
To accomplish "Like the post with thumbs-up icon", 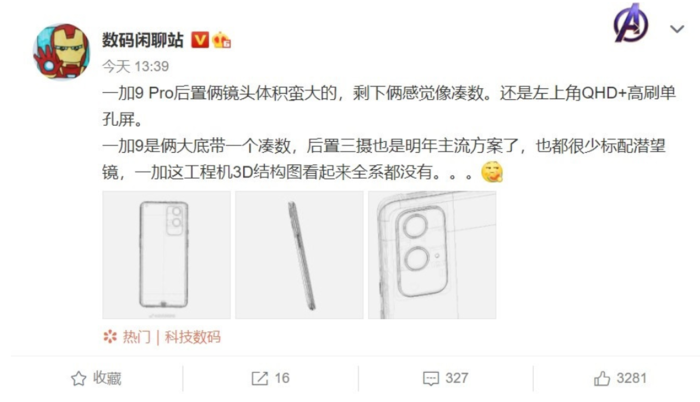I will coord(602,378).
